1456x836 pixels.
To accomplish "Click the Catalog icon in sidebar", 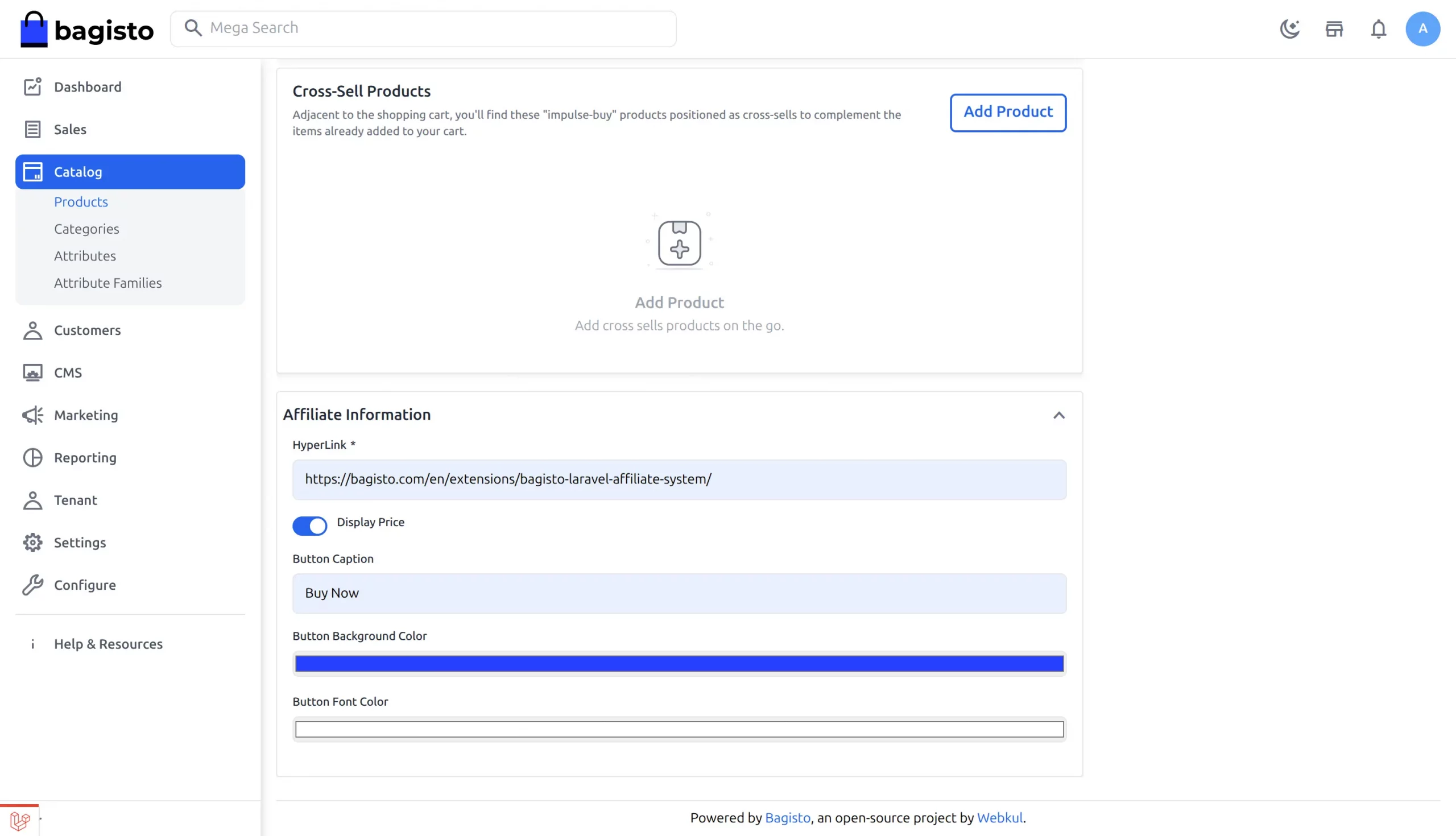I will pyautogui.click(x=33, y=172).
